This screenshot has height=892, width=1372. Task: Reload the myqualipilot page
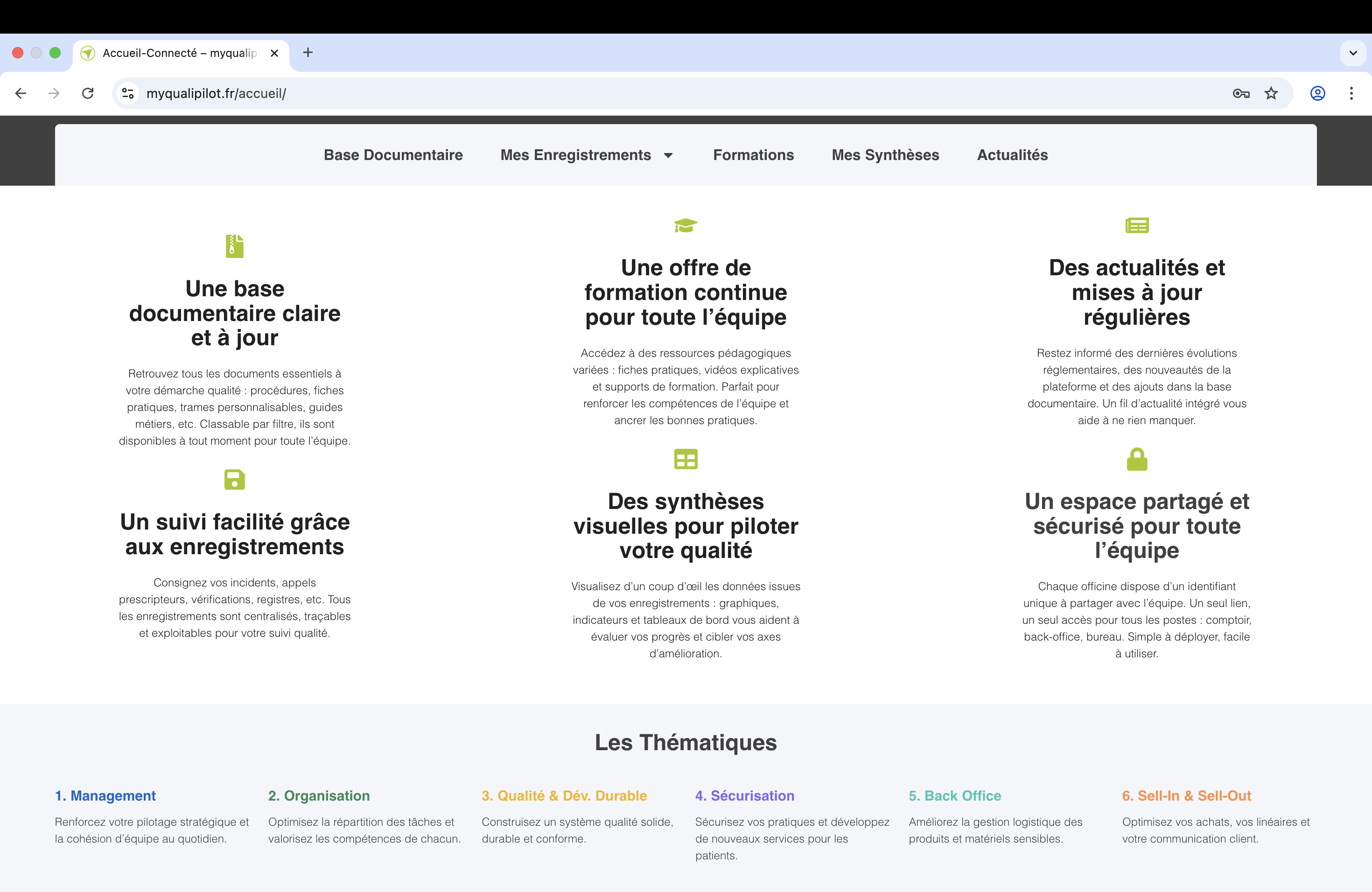tap(88, 93)
